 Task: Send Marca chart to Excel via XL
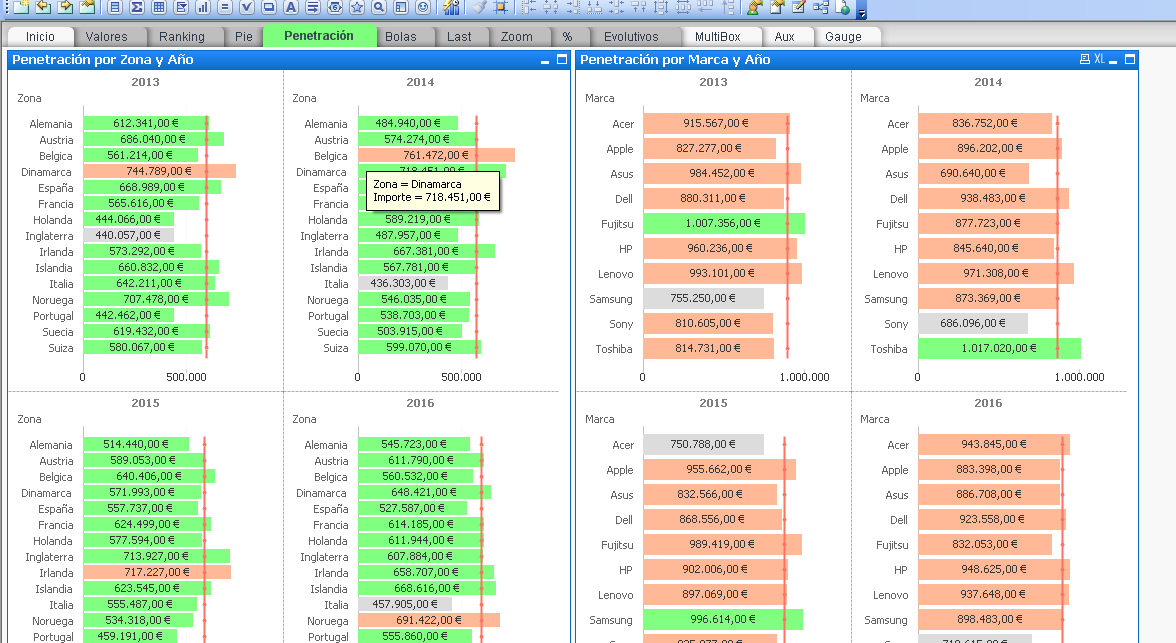(x=1099, y=59)
